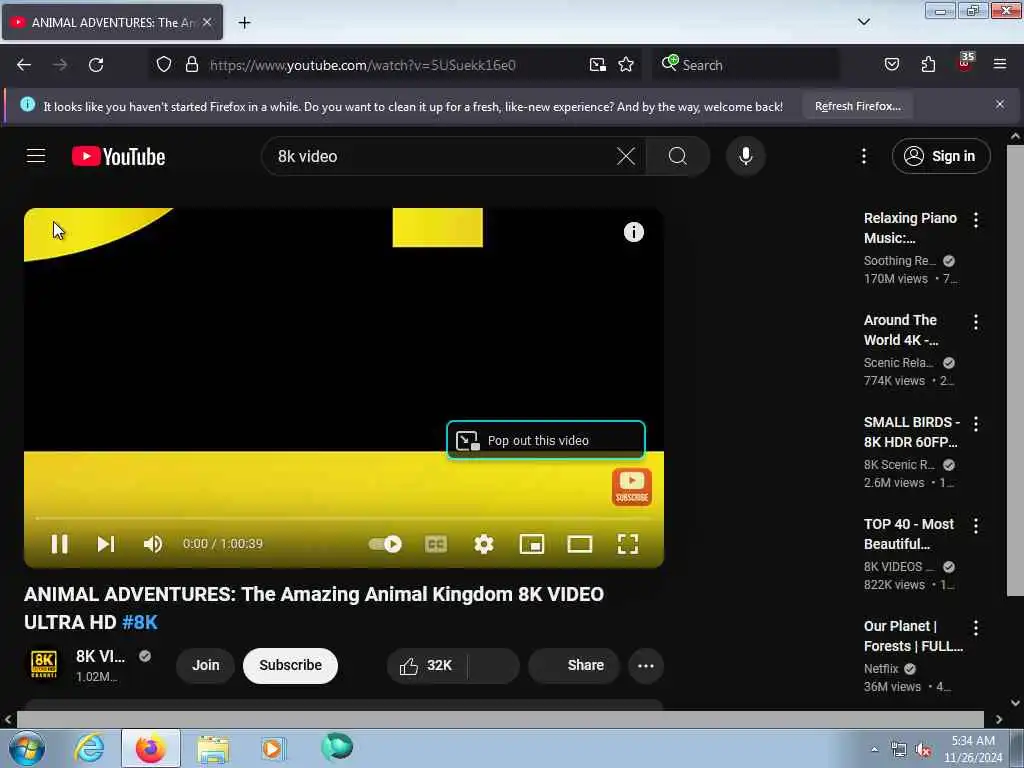Viewport: 1024px width, 768px height.
Task: Open Our Planet Forests video
Action: (913, 635)
